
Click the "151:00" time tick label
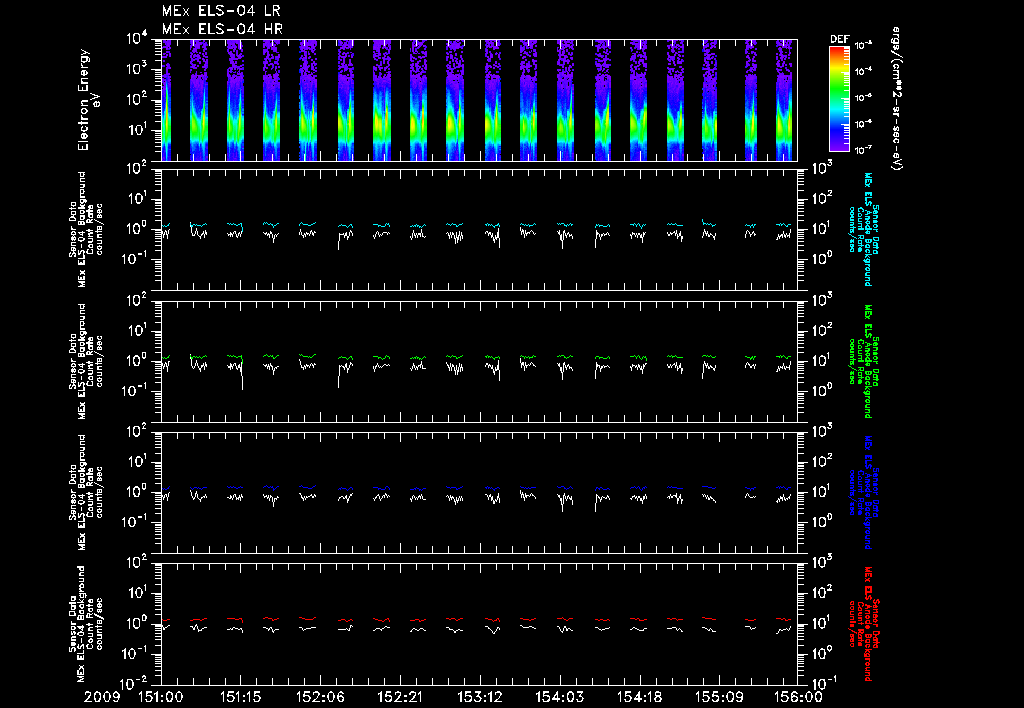coord(161,697)
